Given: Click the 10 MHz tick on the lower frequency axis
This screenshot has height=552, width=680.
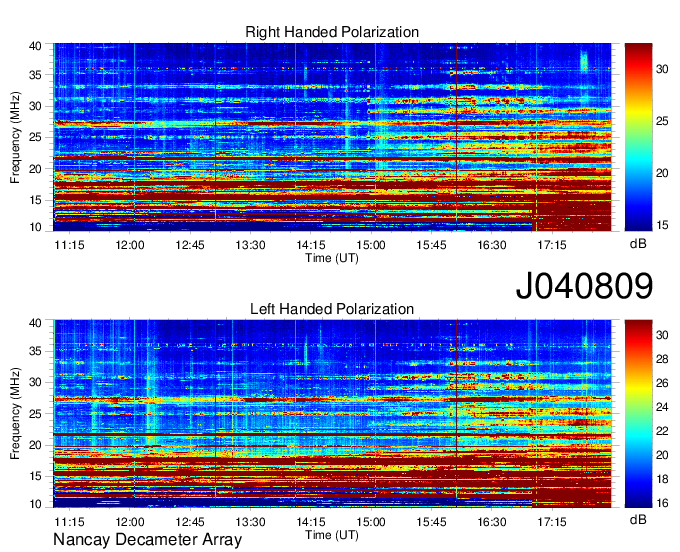Looking at the screenshot, I should [35, 504].
